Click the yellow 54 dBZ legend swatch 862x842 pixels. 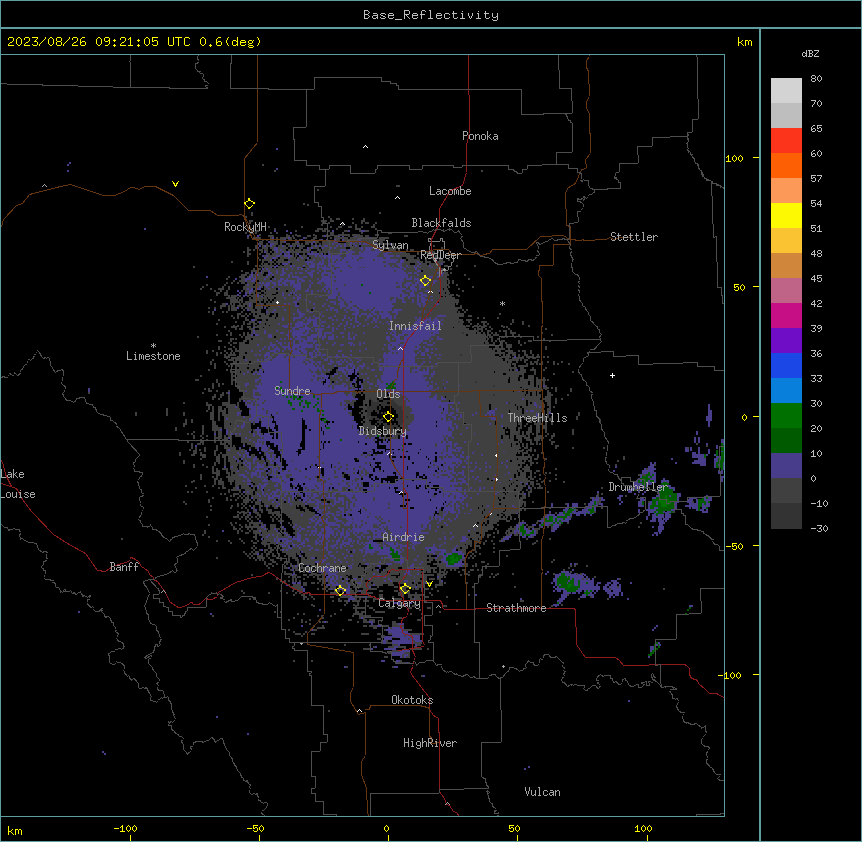tap(786, 215)
